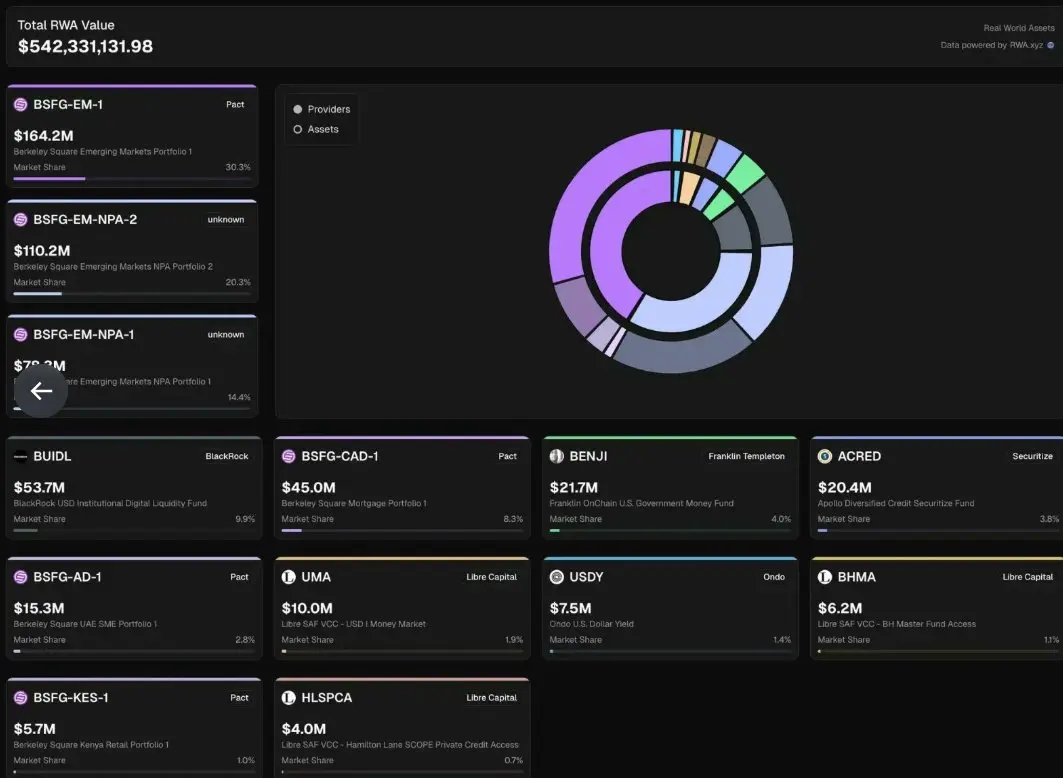
Task: Click the $10.0M value on UMA
Action: (x=307, y=608)
